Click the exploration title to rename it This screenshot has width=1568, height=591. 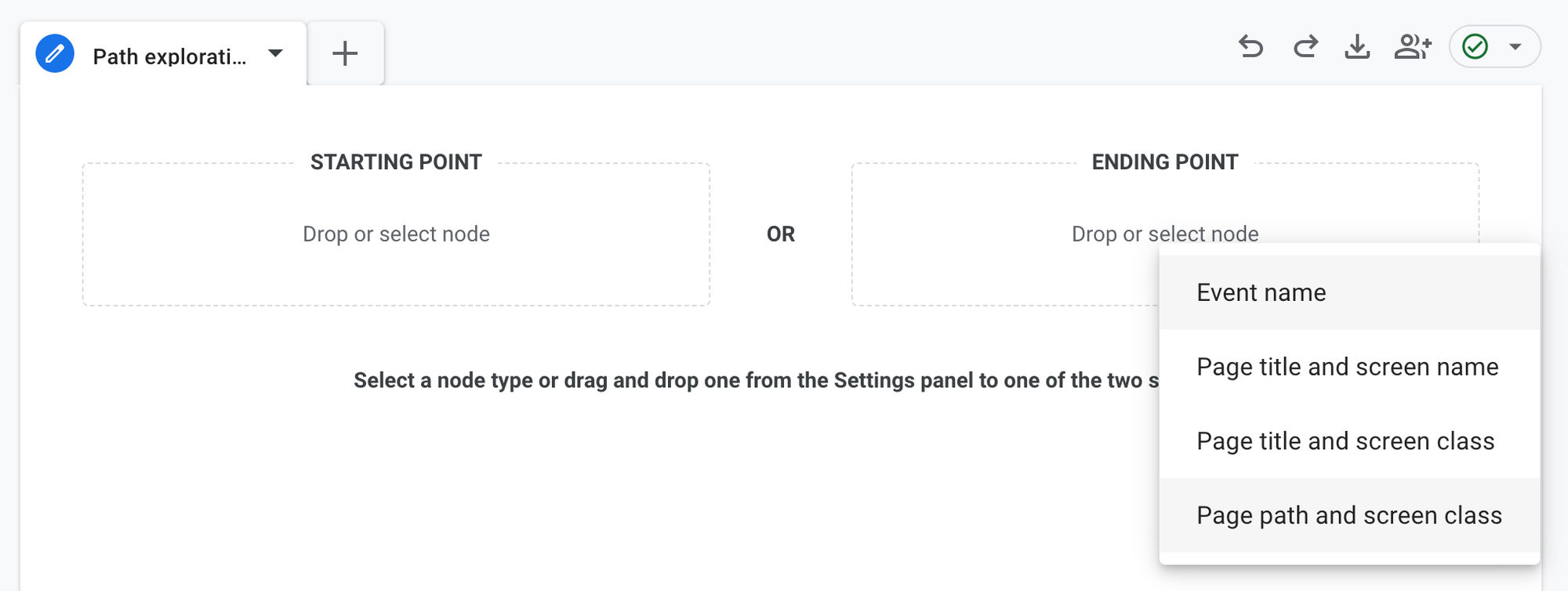[x=169, y=53]
